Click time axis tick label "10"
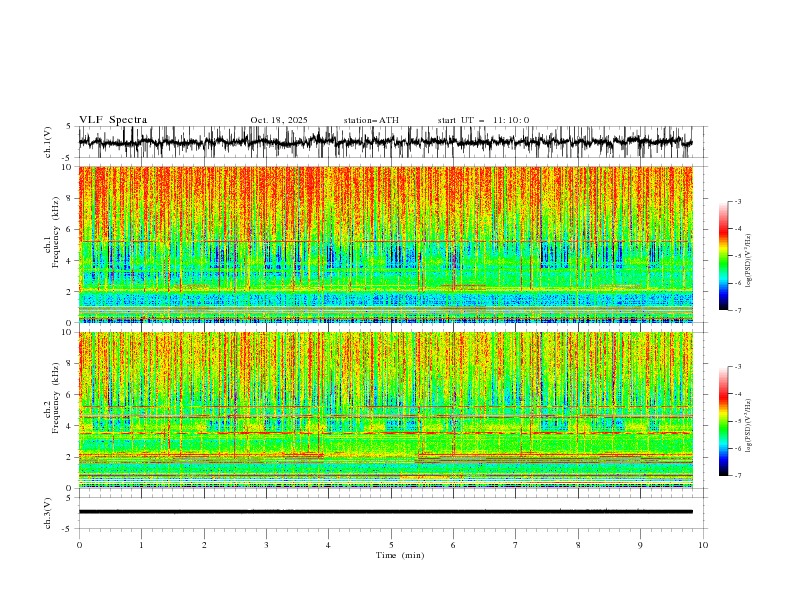Image resolution: width=792 pixels, height=612 pixels. (703, 545)
